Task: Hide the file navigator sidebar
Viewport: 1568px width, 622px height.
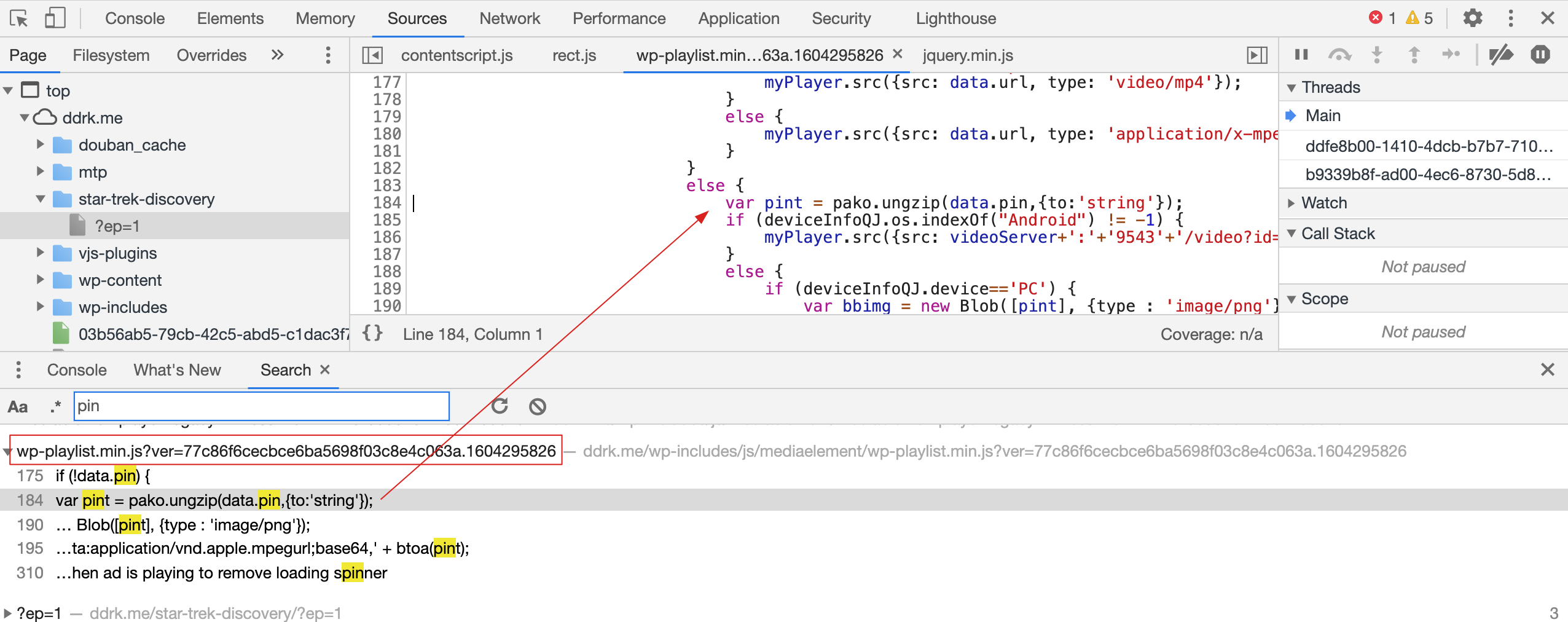Action: (372, 55)
